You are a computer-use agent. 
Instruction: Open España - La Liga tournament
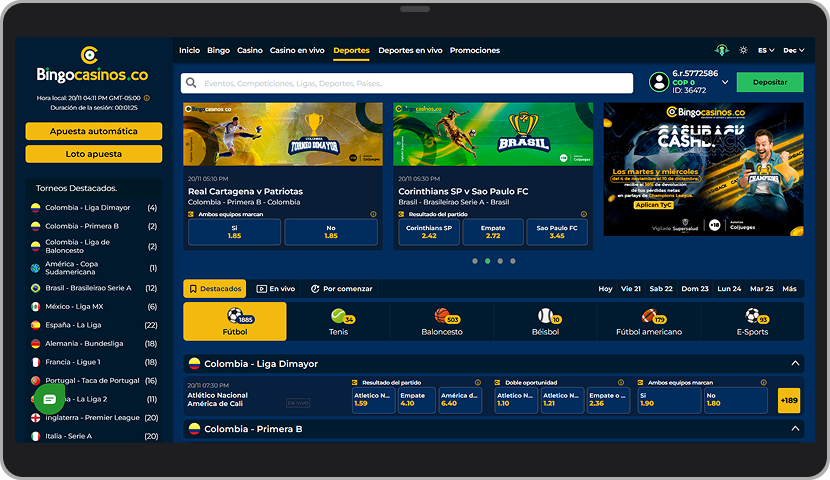click(x=94, y=325)
